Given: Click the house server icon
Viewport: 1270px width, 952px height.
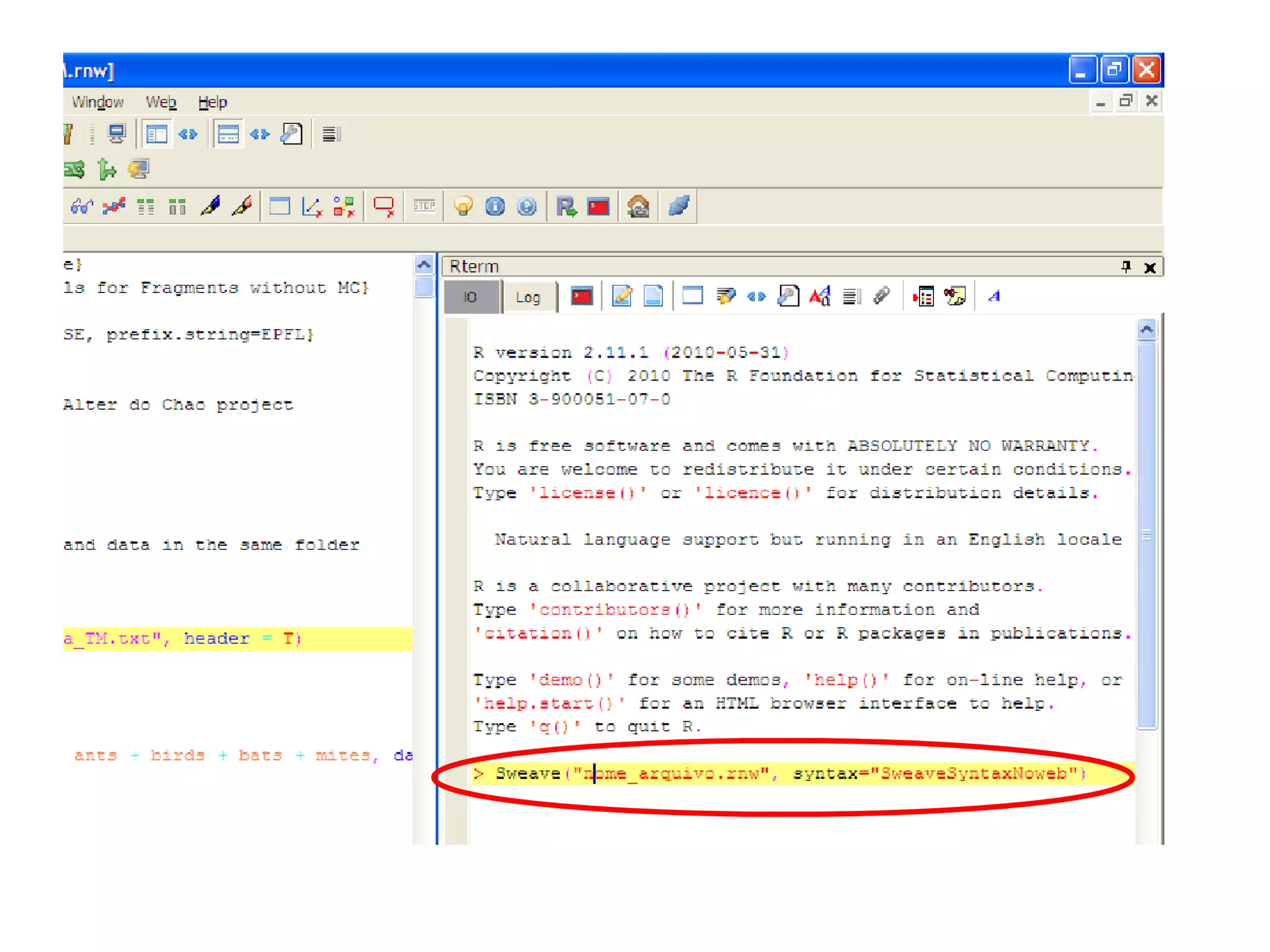Looking at the screenshot, I should tap(638, 206).
